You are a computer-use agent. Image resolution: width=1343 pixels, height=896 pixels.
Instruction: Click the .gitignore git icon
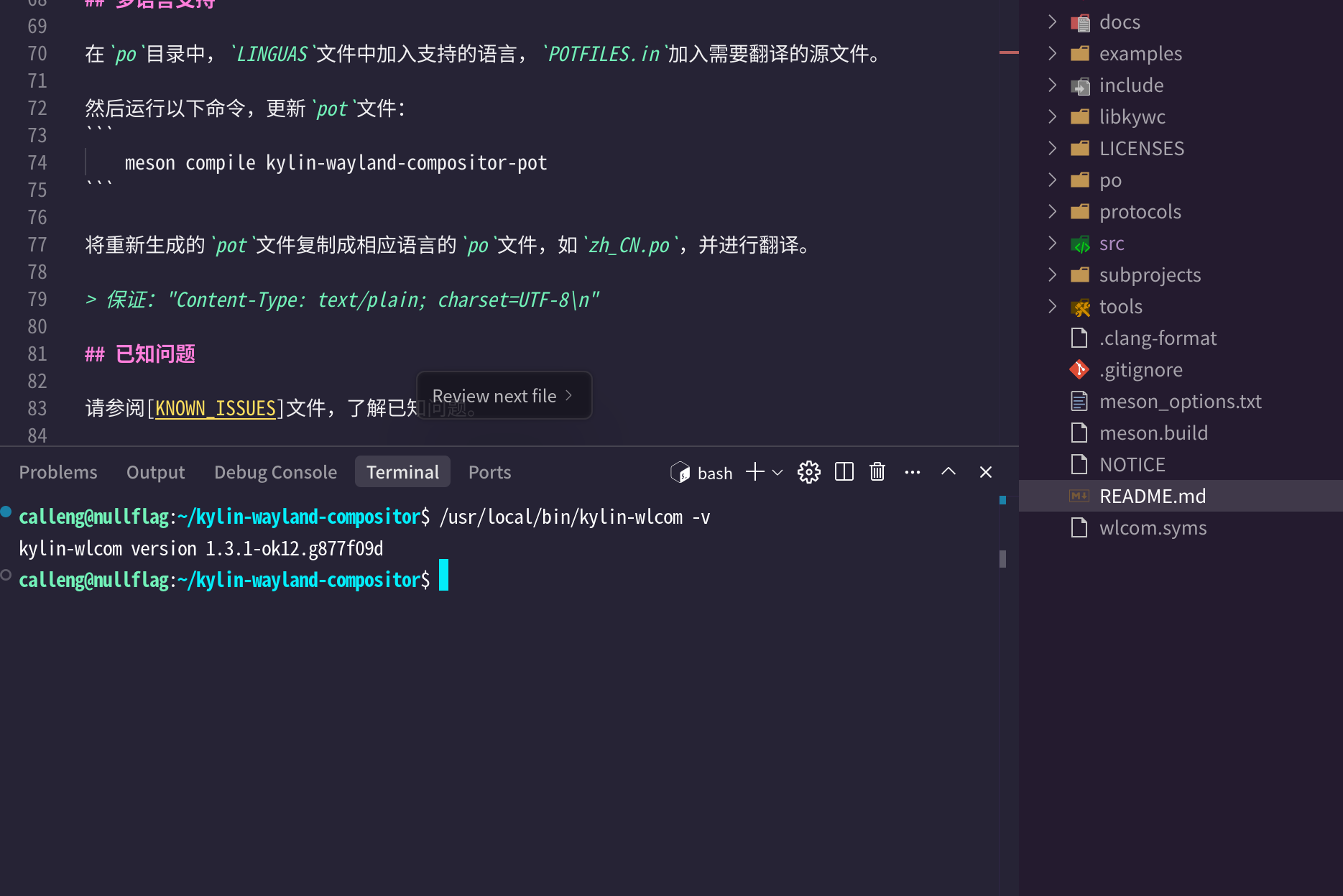tap(1079, 369)
